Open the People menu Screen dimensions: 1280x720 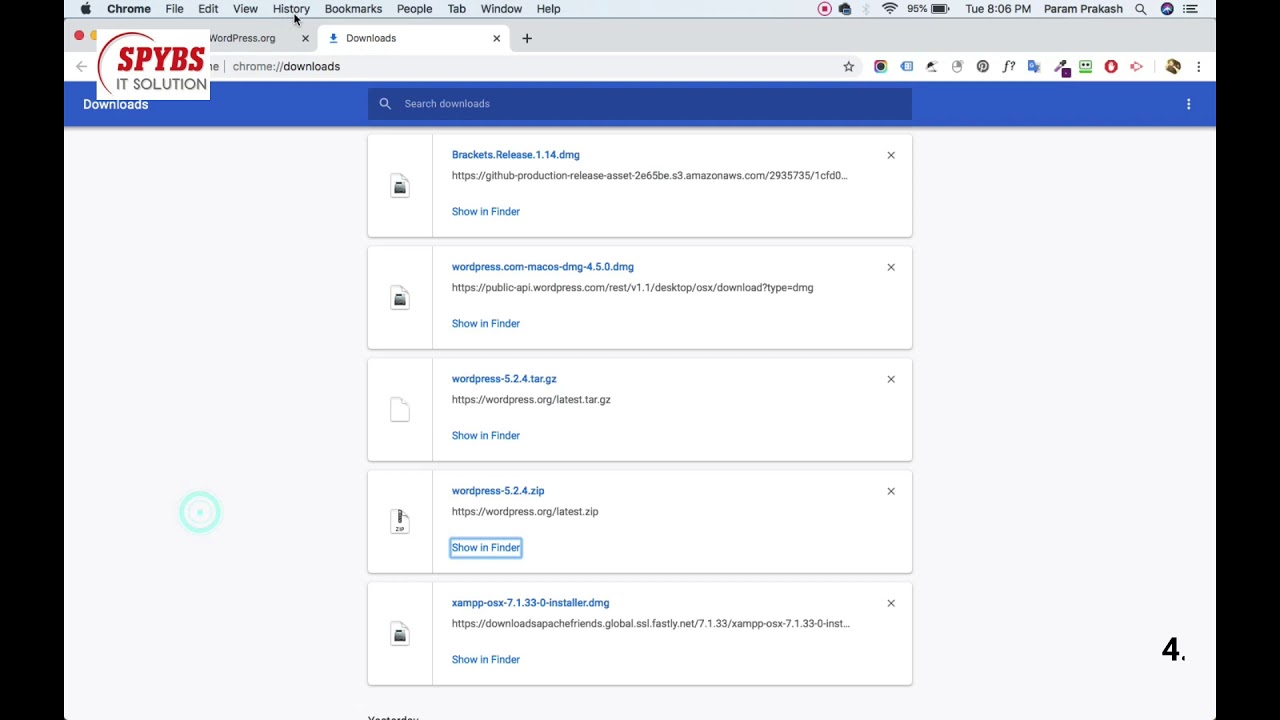(414, 9)
